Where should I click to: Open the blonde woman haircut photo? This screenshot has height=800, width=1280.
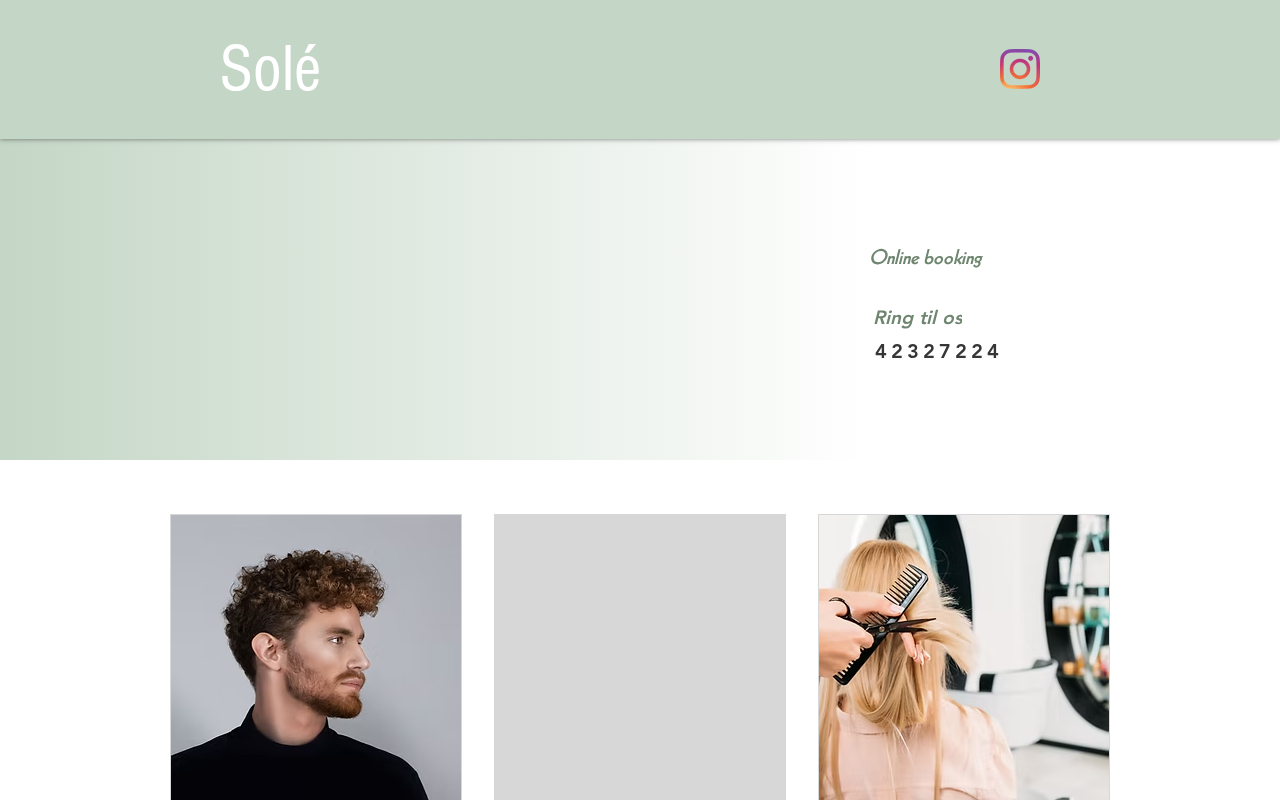[964, 657]
